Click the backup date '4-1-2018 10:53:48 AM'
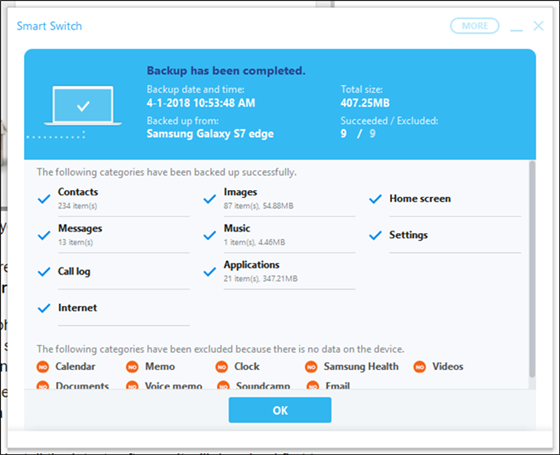560x455 pixels. pos(201,103)
